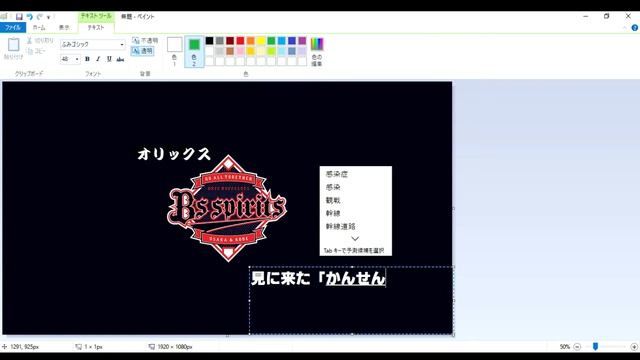Zoom out with the minus button
Screen dimensions: 640x360
point(577,347)
